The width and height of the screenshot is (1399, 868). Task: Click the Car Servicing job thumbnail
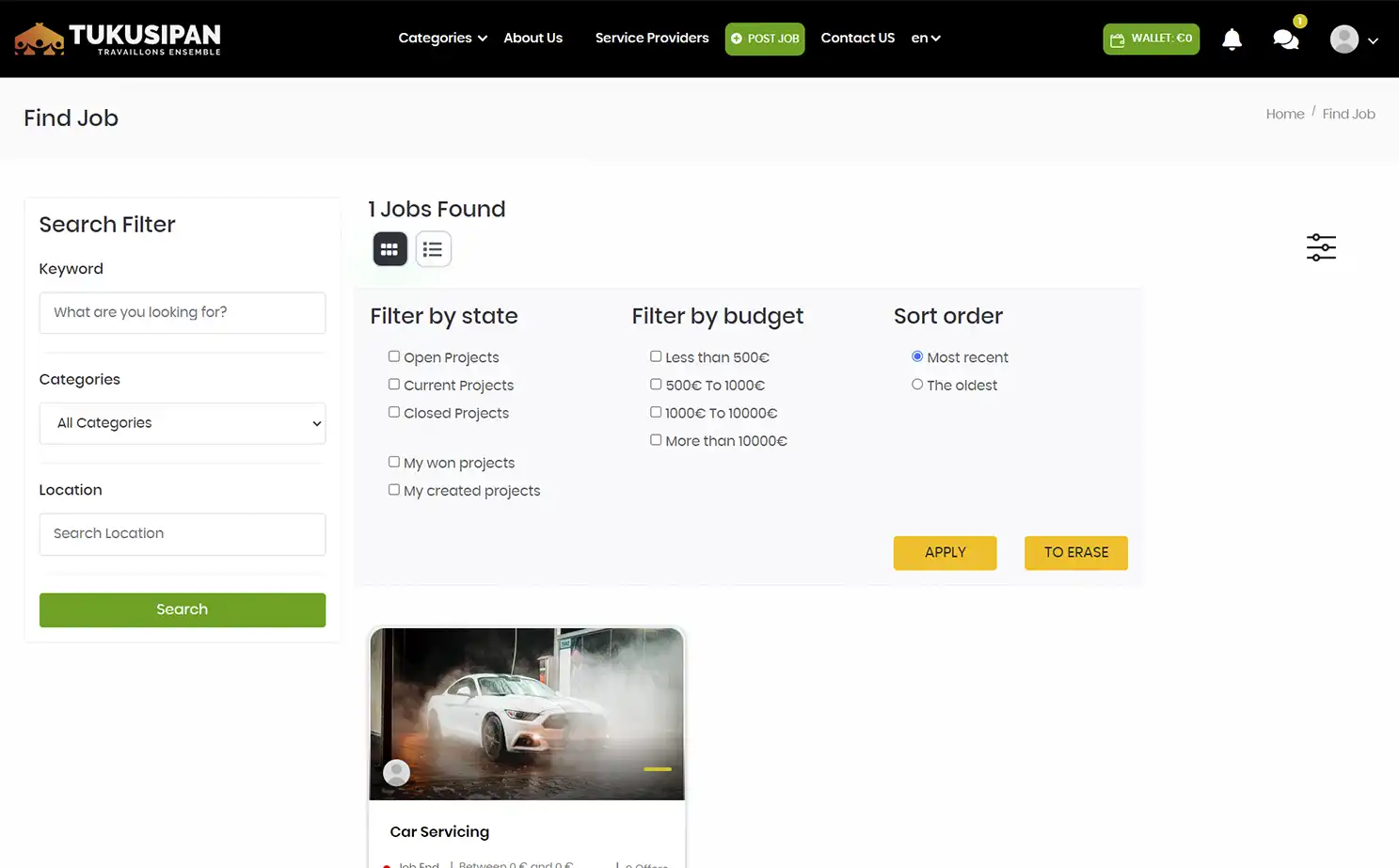click(x=526, y=713)
